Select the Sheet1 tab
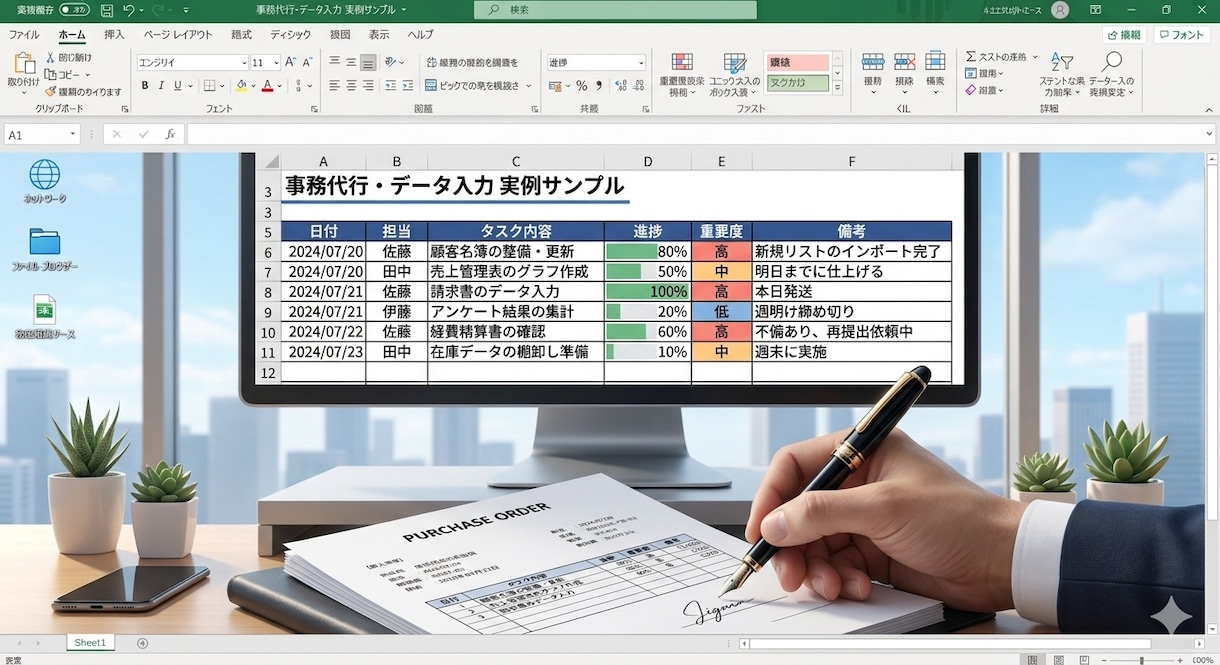The width and height of the screenshot is (1220, 665). click(x=90, y=642)
